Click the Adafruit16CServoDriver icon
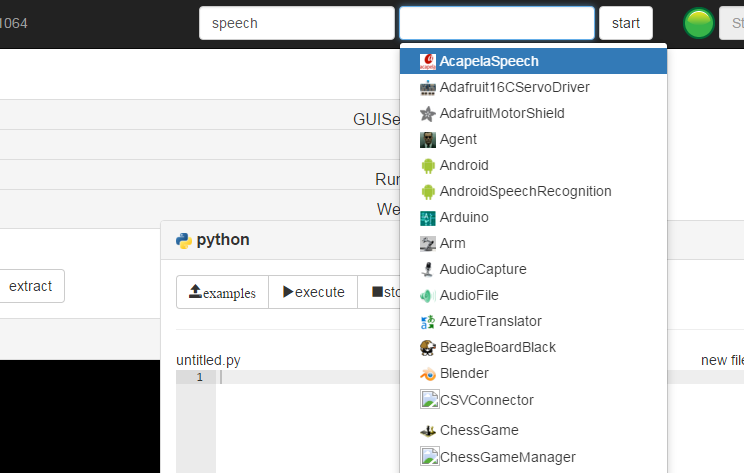The height and width of the screenshot is (473, 744). coord(428,88)
